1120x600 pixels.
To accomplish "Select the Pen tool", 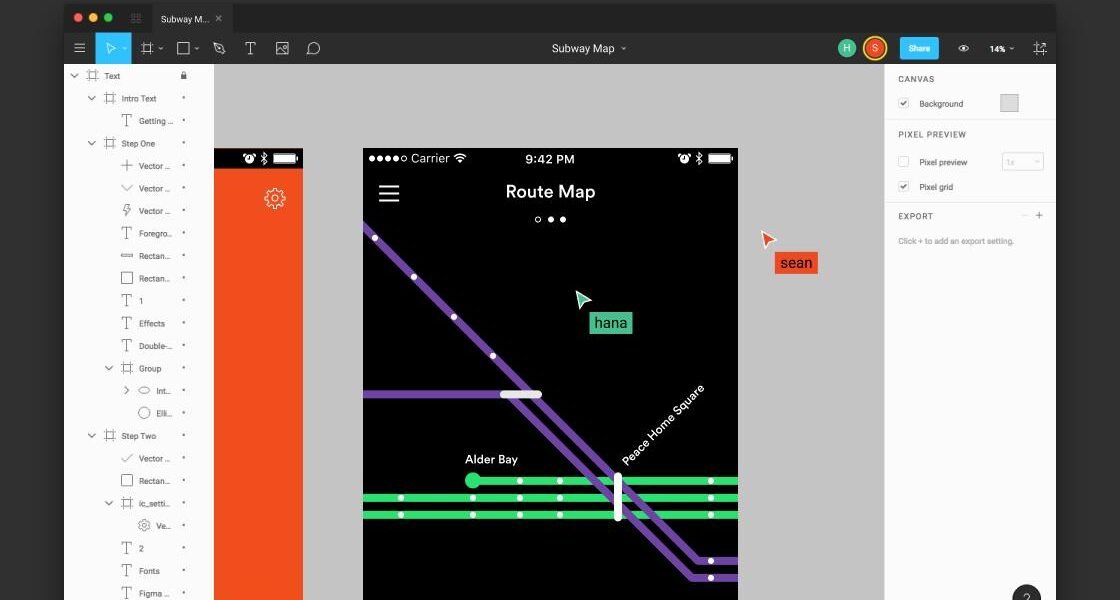I will coord(219,49).
